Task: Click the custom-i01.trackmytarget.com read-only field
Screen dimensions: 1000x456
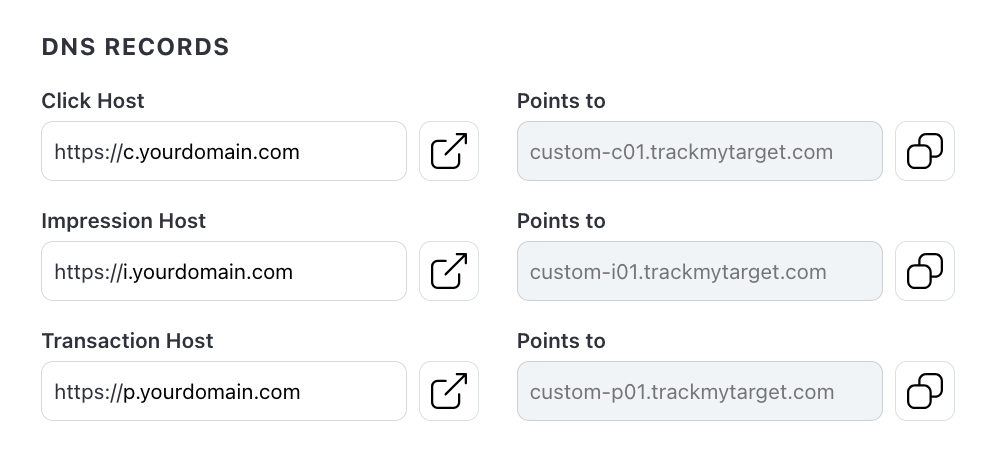Action: (699, 271)
